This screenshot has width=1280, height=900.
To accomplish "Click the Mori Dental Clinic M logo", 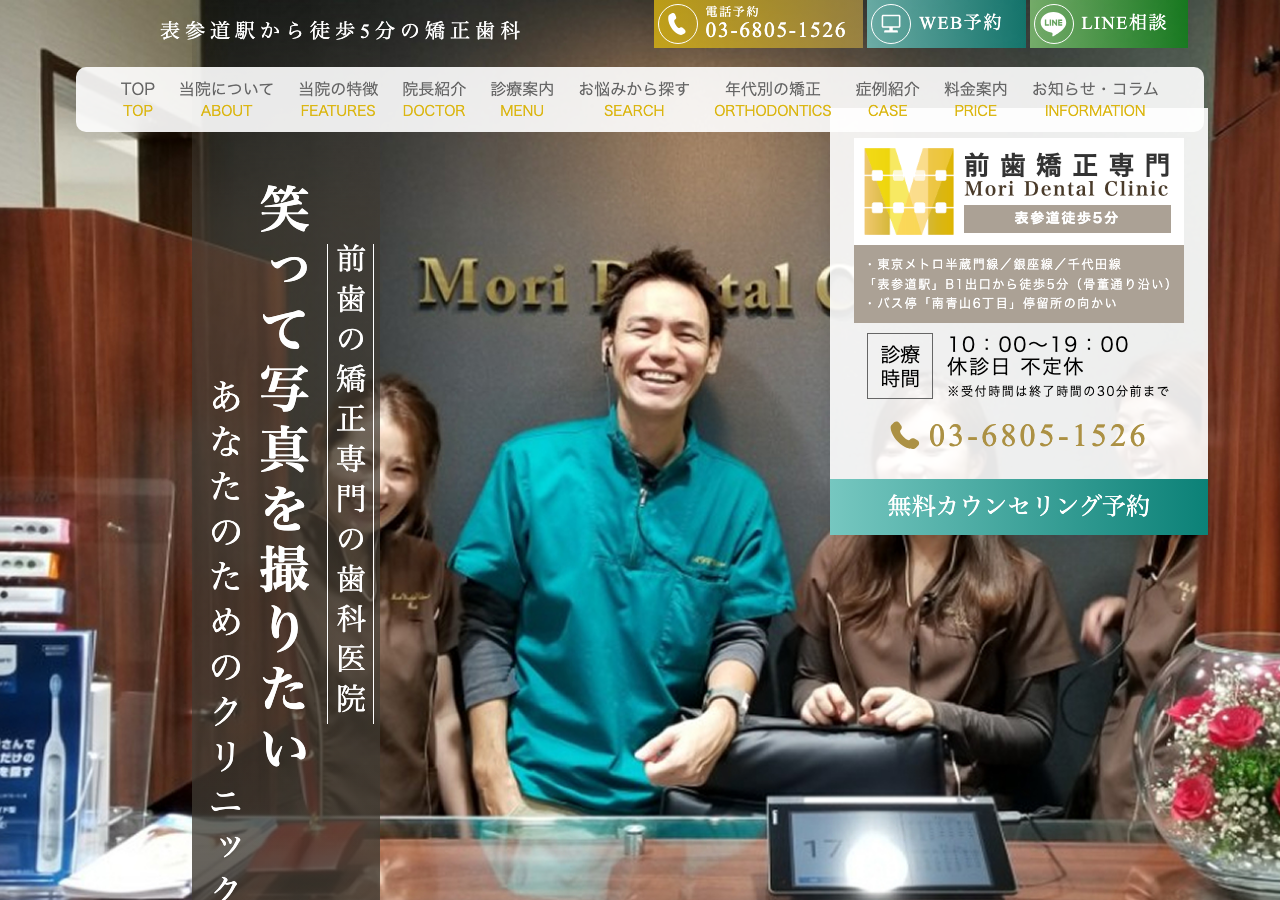I will click(909, 191).
